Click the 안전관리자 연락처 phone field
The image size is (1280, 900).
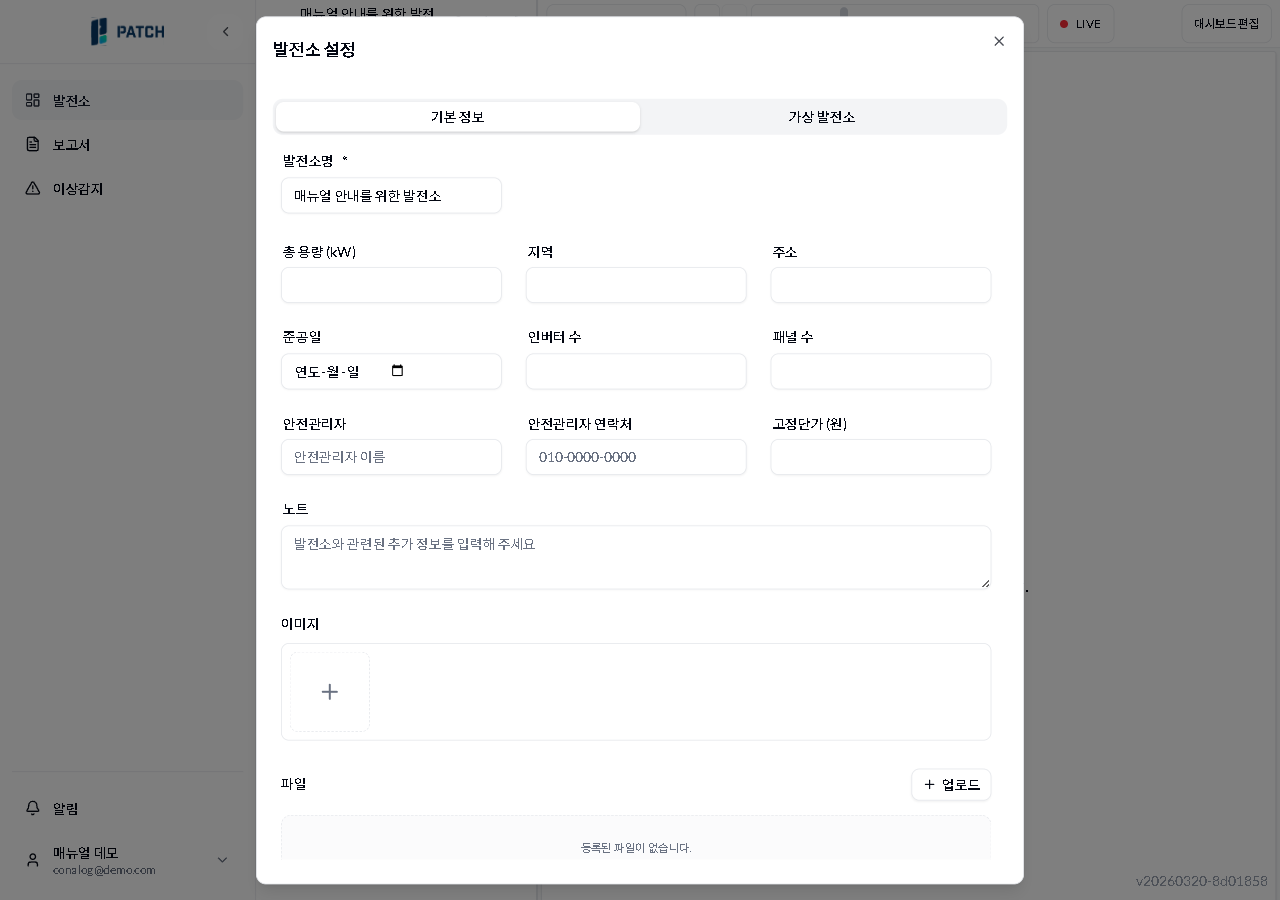pos(636,457)
